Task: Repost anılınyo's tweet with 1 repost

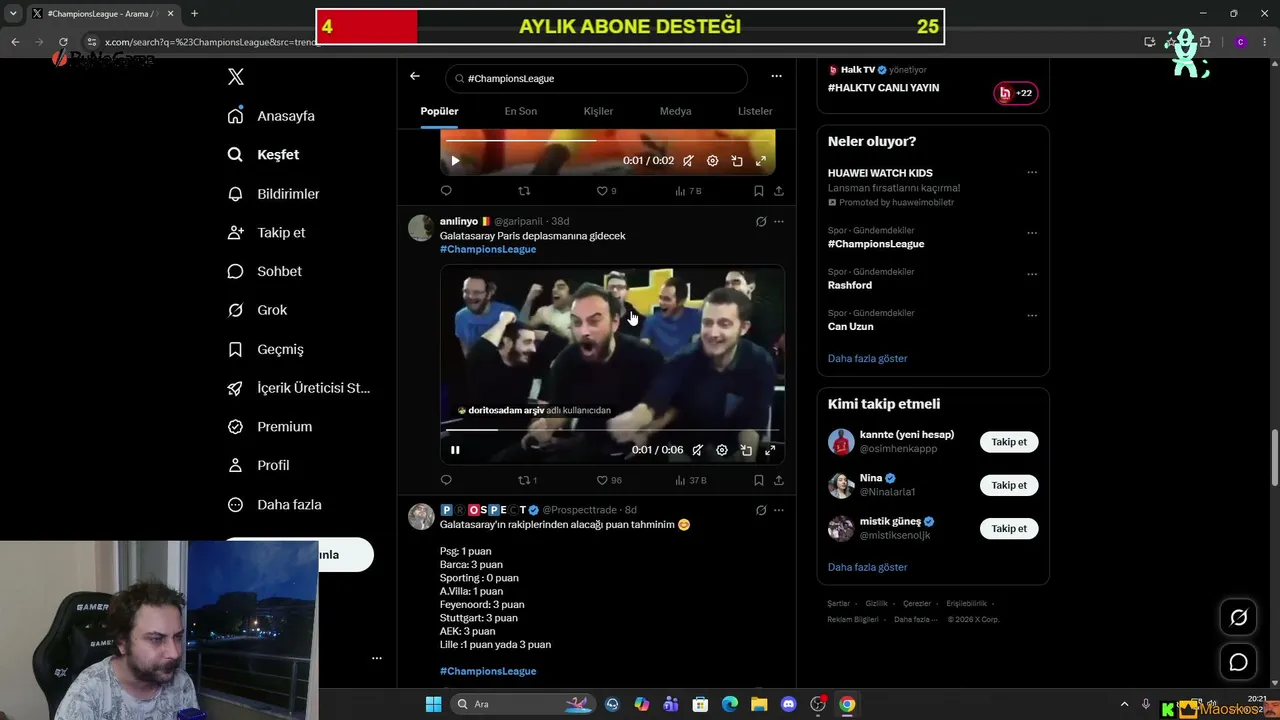Action: 527,480
